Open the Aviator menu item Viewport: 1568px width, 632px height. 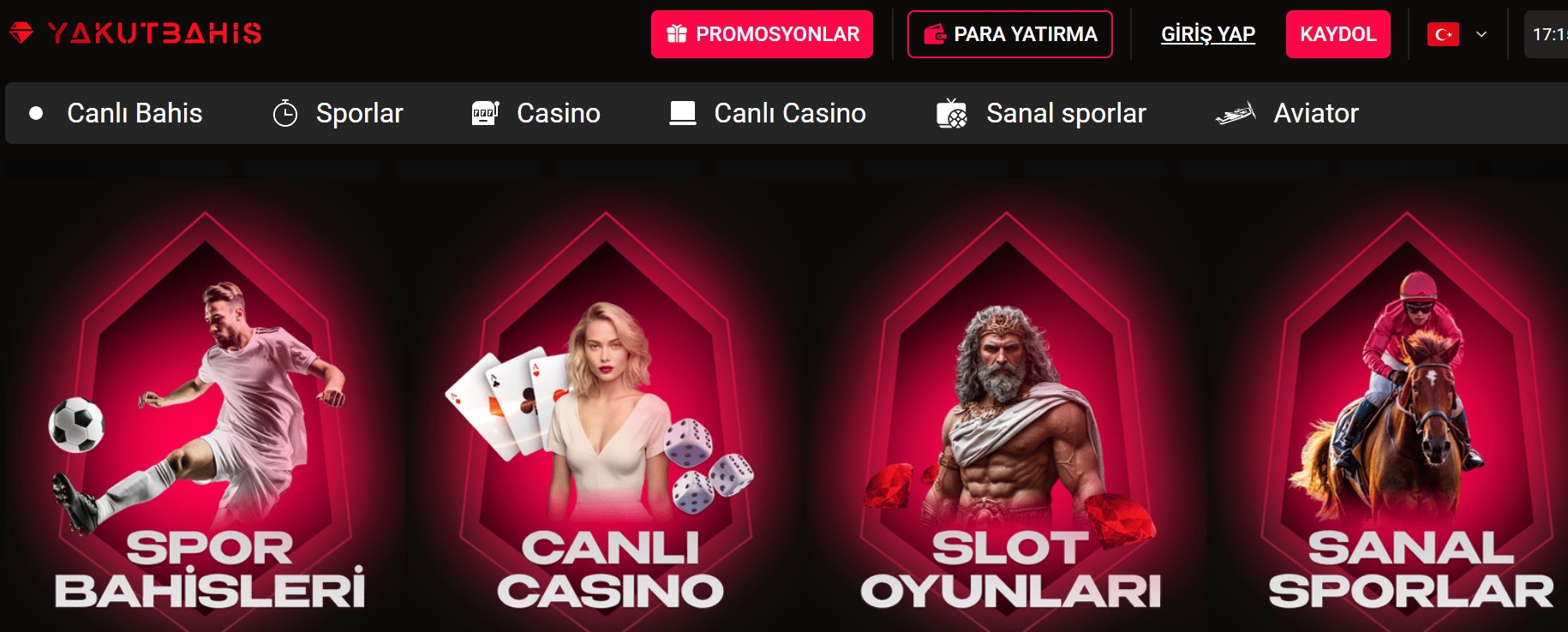(x=1316, y=113)
